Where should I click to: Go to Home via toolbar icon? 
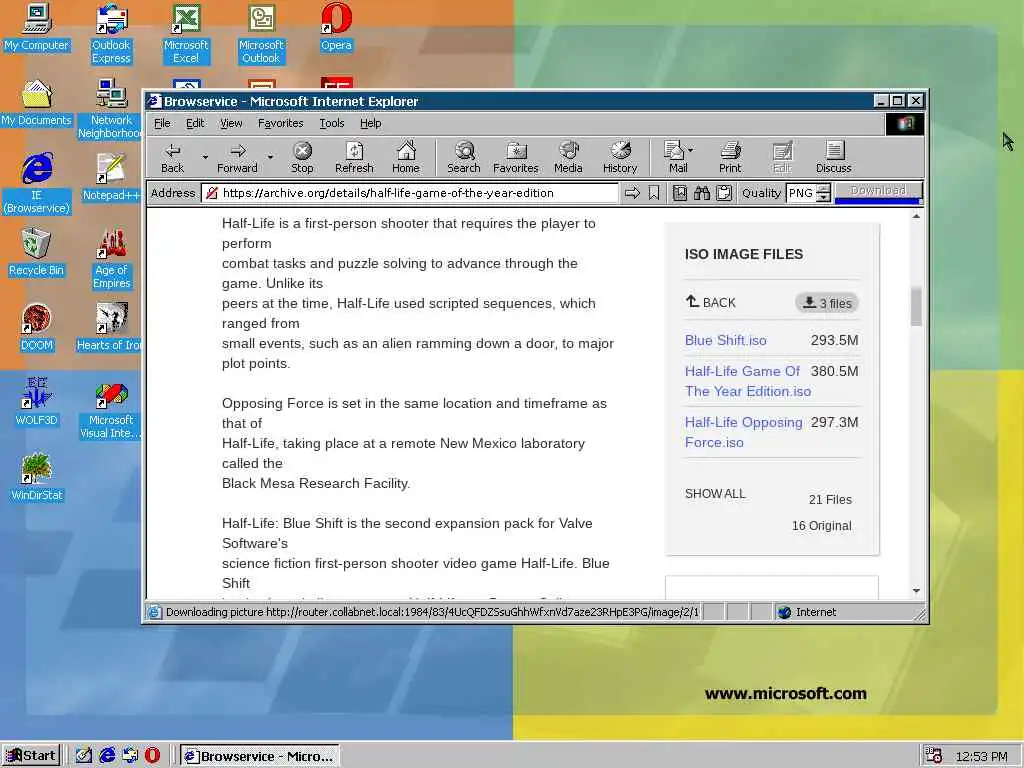(406, 157)
